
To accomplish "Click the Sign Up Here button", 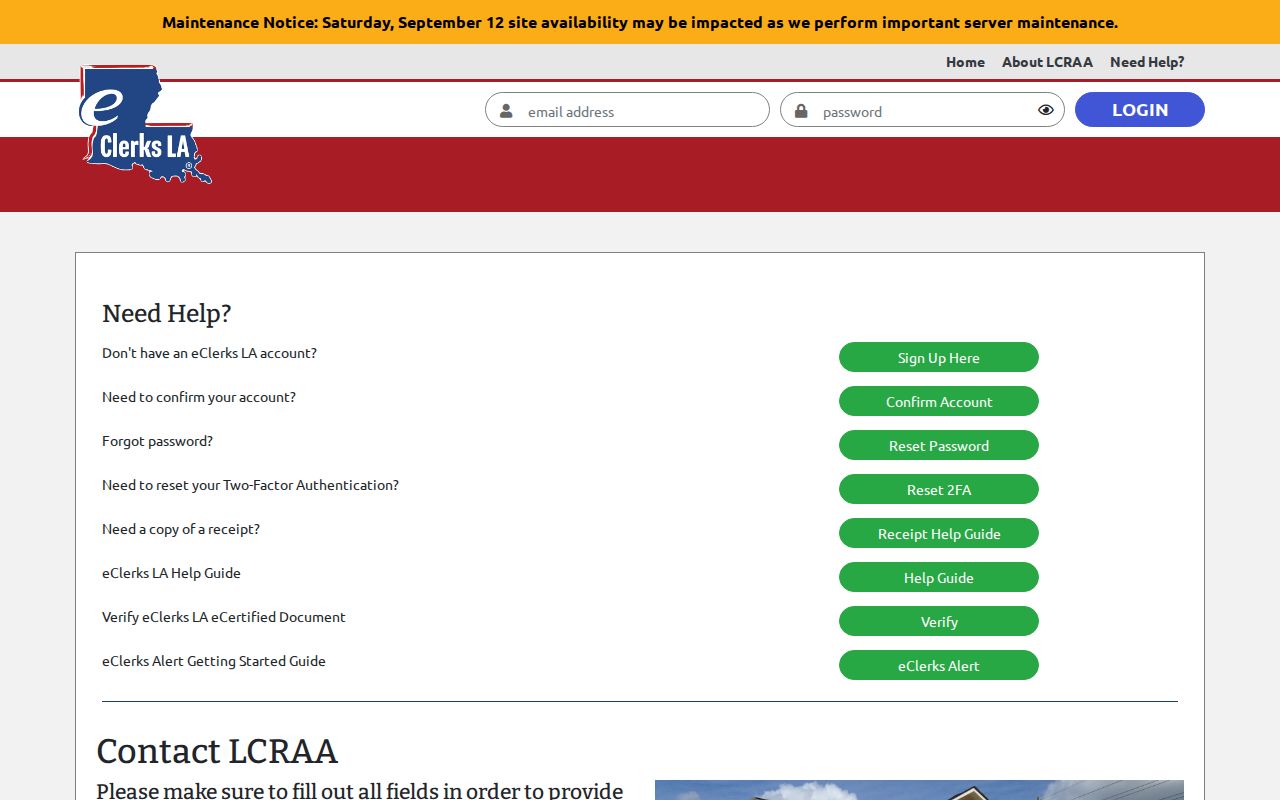I will coord(939,357).
